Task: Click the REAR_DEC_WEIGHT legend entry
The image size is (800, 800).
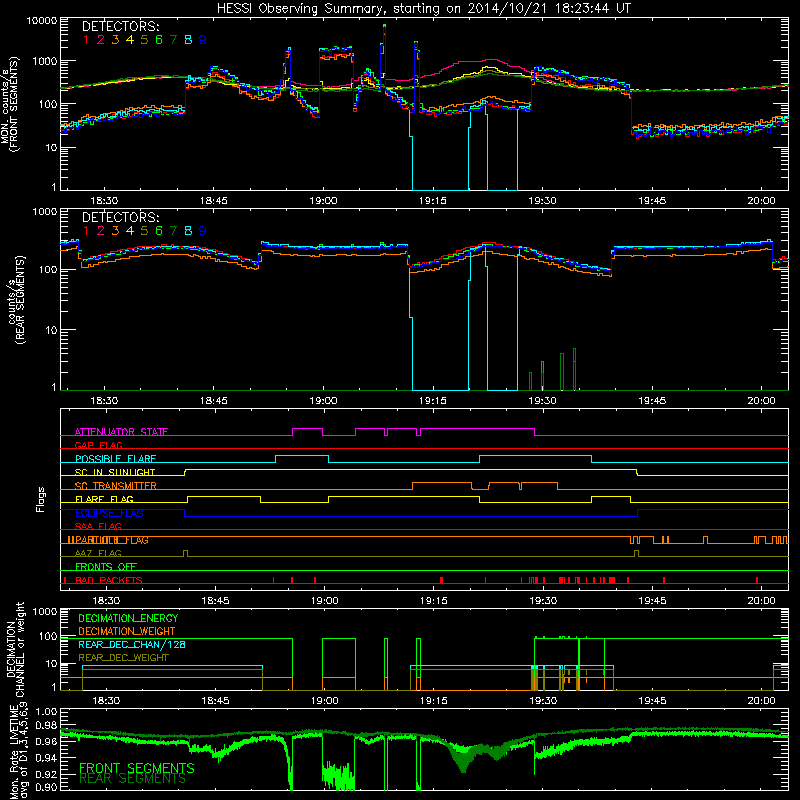Action: pyautogui.click(x=123, y=658)
